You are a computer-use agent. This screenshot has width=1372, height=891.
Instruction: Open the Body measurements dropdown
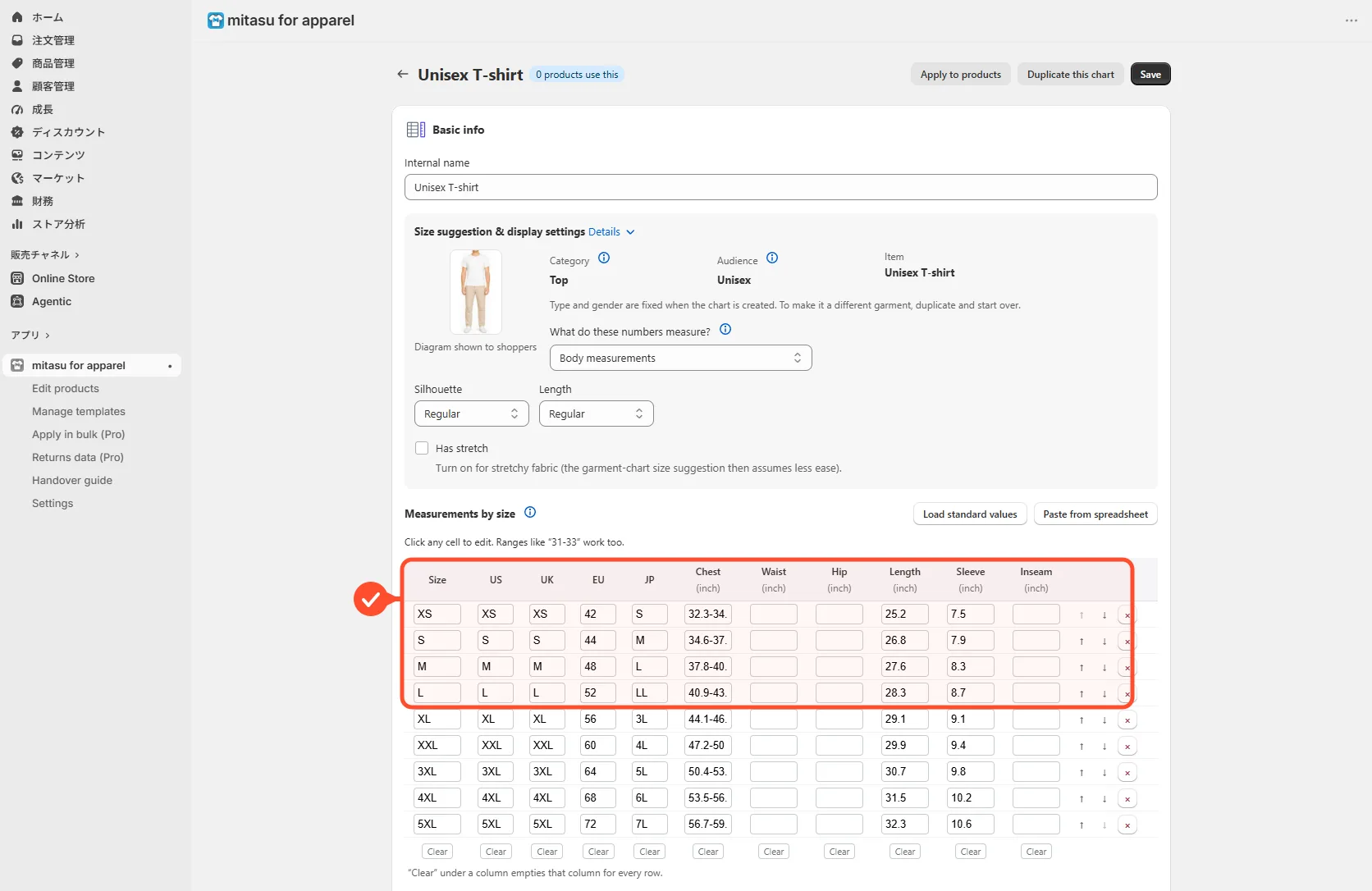point(680,358)
